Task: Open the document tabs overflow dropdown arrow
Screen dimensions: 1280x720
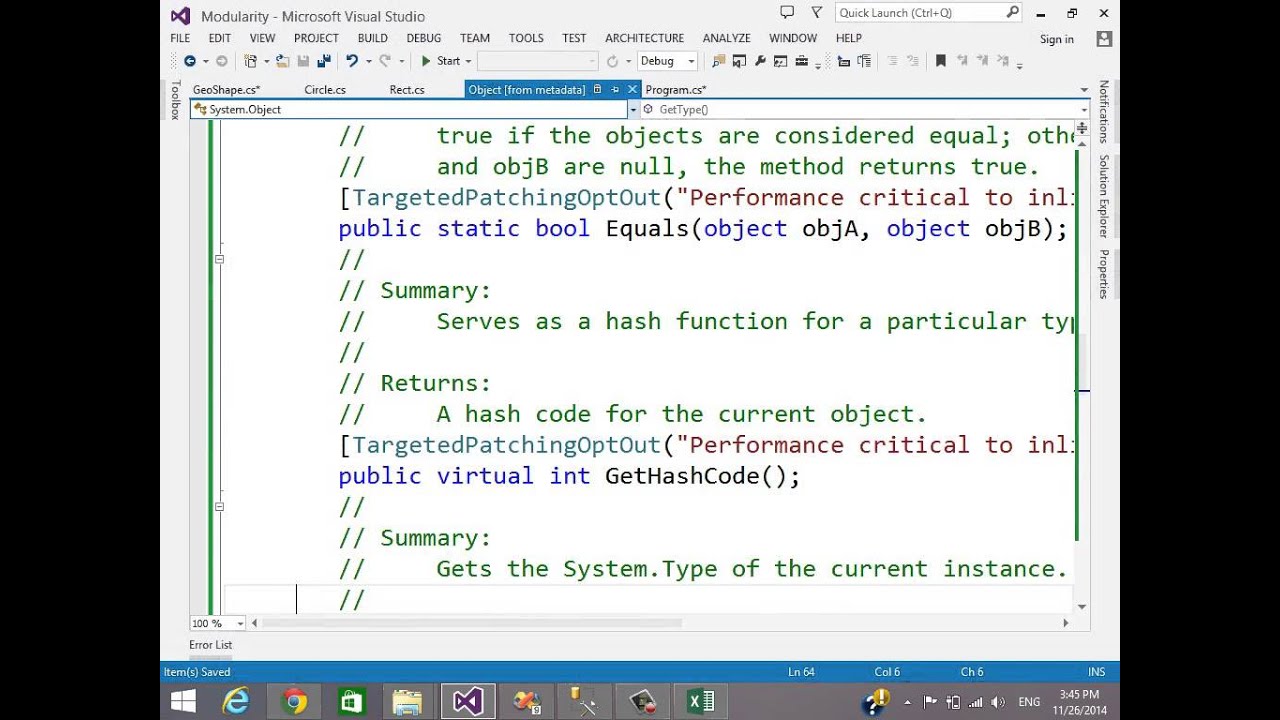Action: tap(1084, 90)
